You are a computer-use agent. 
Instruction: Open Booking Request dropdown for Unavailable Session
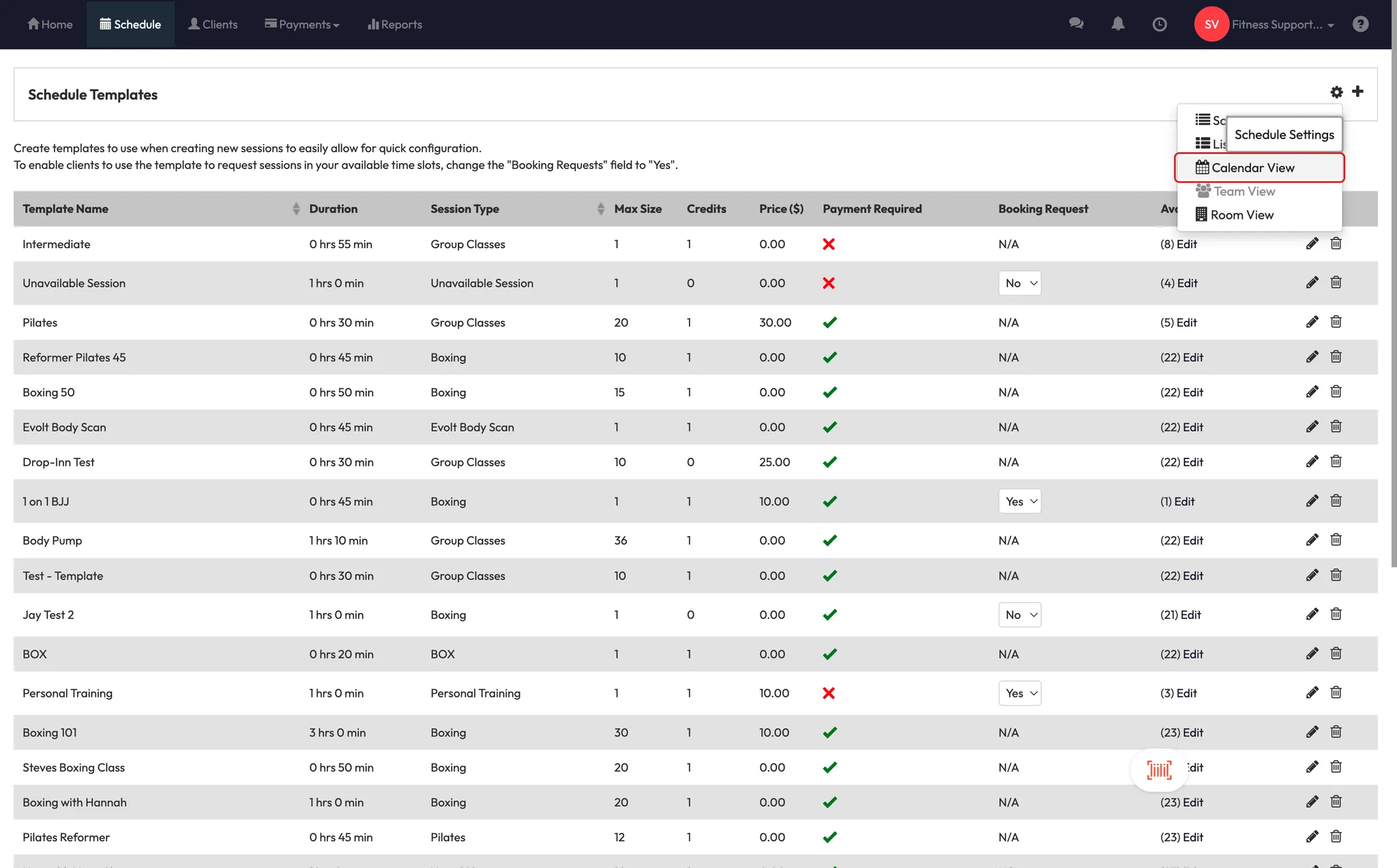(1020, 283)
